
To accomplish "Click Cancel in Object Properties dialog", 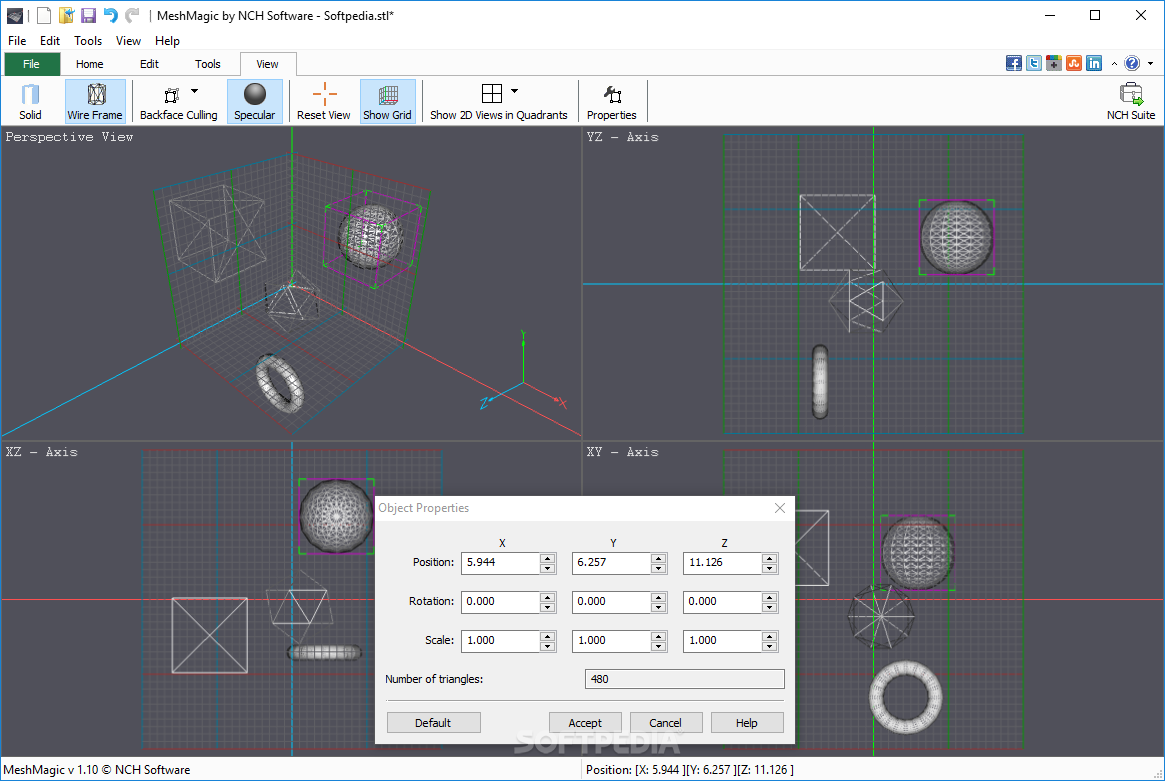I will tap(665, 722).
